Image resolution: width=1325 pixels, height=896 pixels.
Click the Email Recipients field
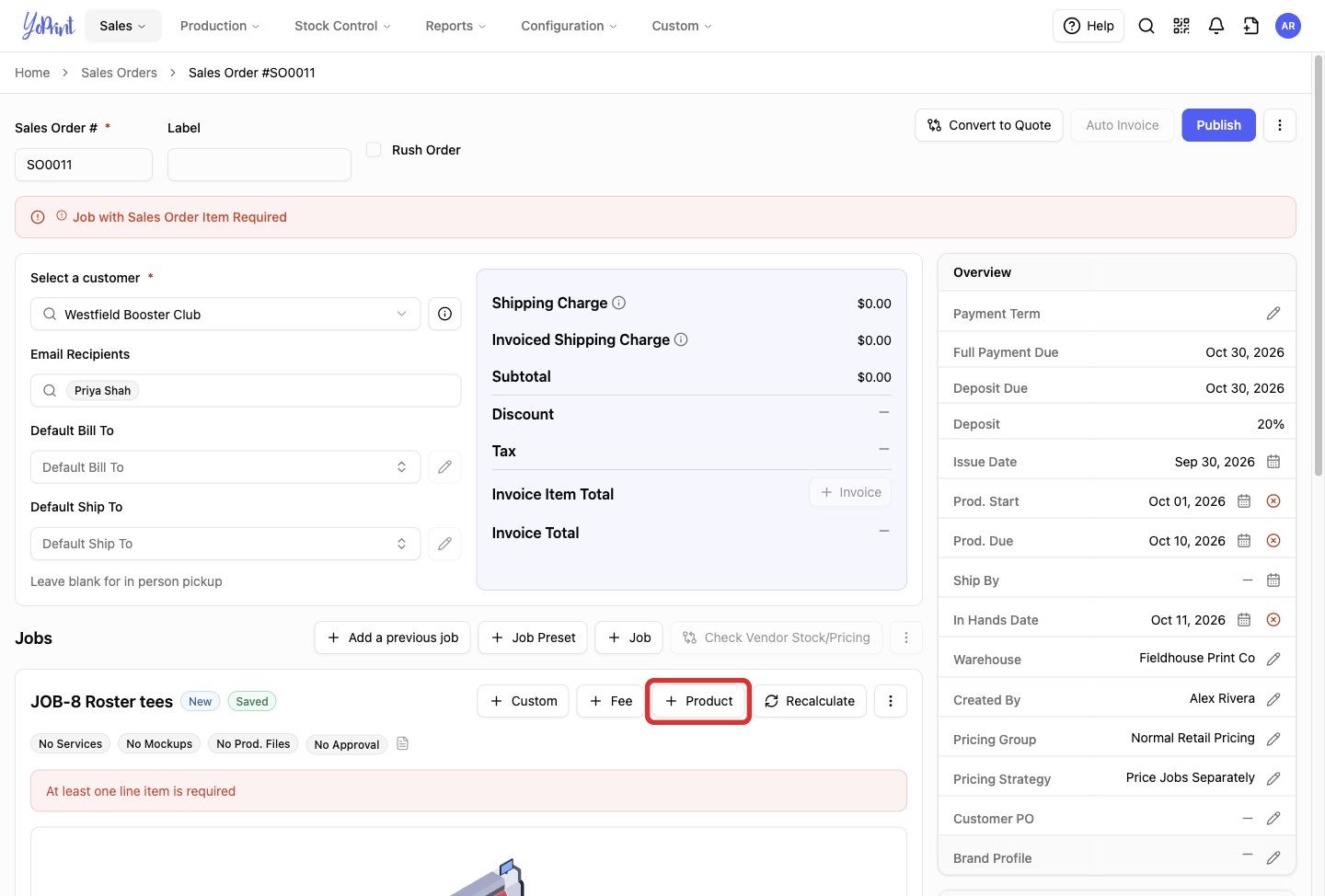(246, 390)
